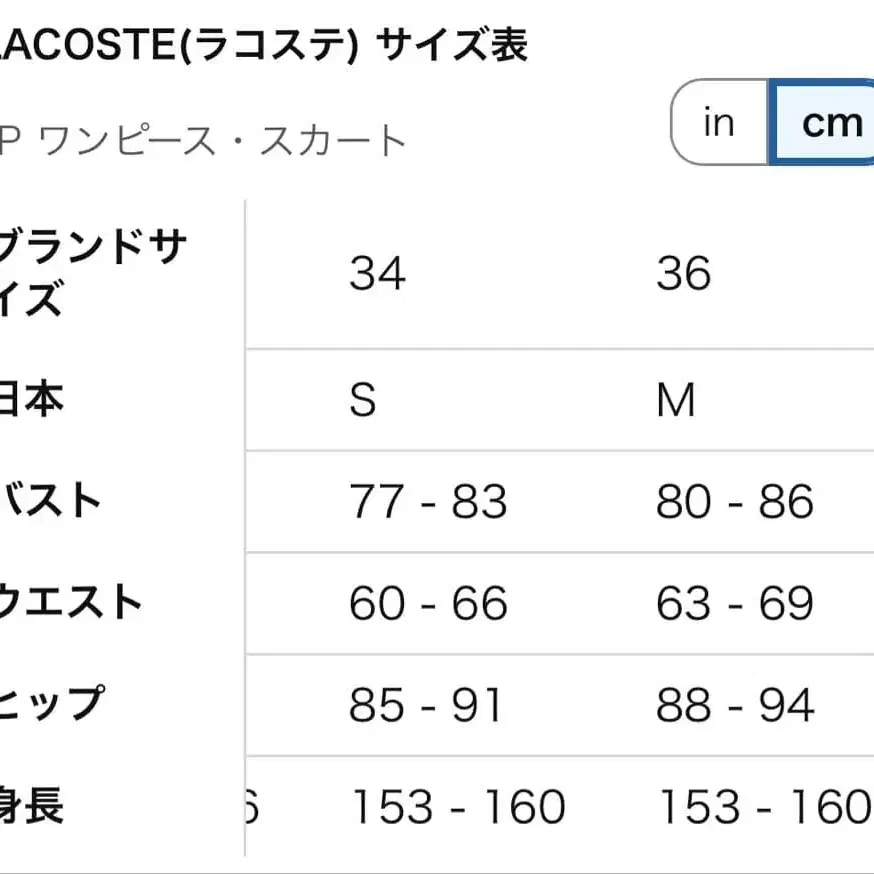Click the ブランドサイズ row label
This screenshot has height=874, width=874.
[90, 273]
